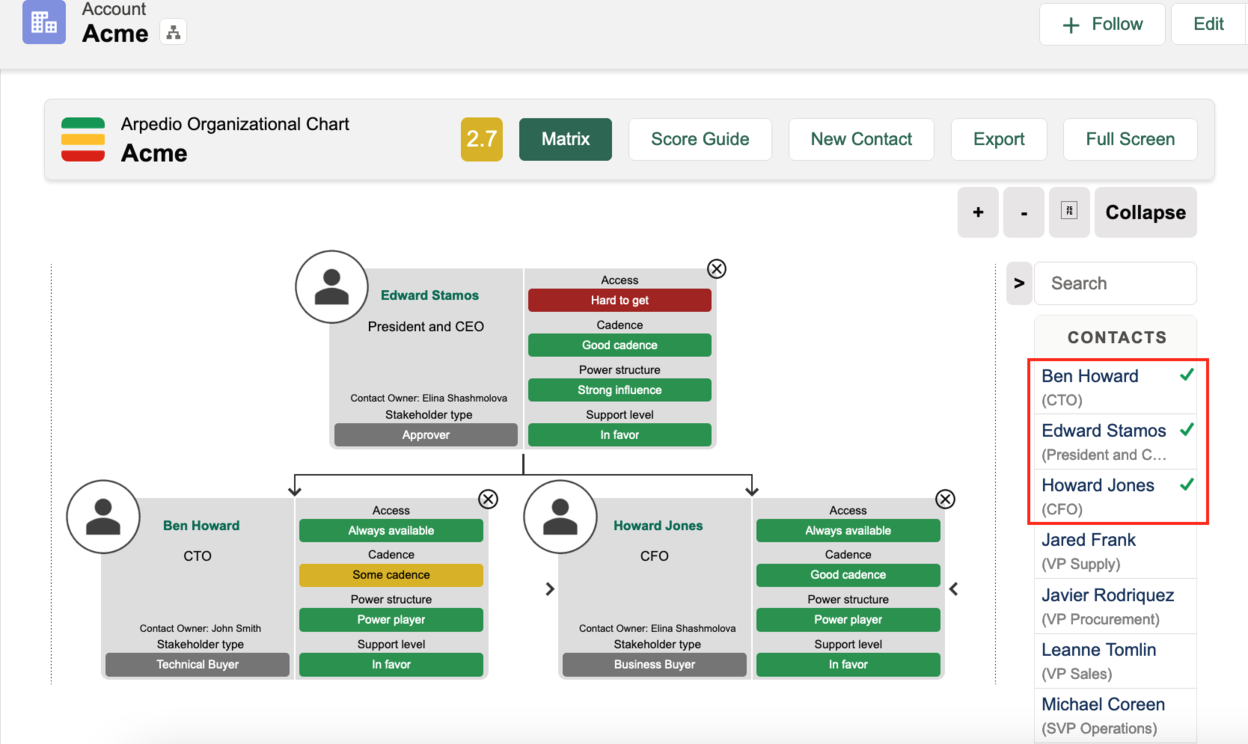
Task: Zoom out with the minus button
Action: coord(1024,212)
